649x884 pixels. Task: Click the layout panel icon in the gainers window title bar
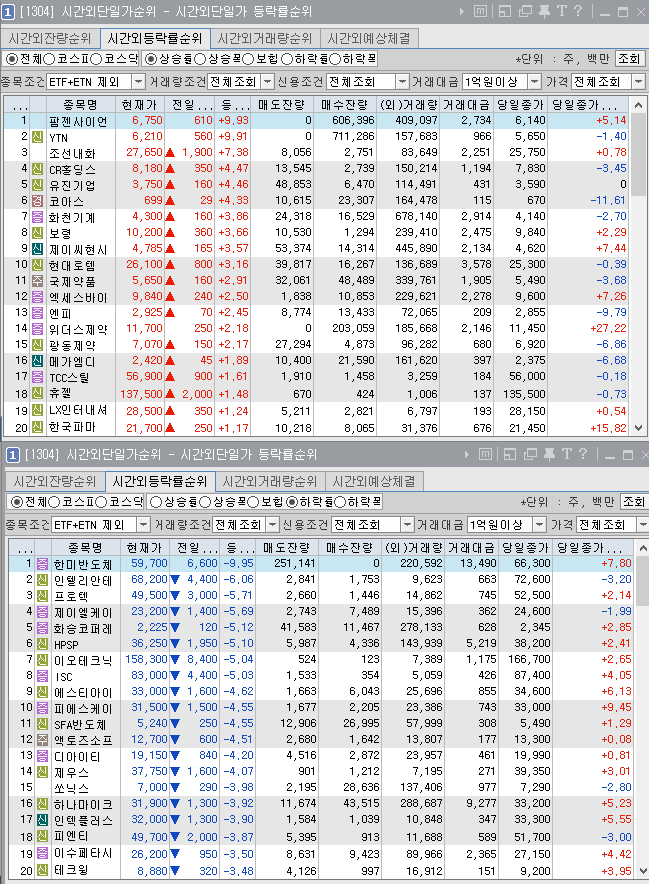505,11
